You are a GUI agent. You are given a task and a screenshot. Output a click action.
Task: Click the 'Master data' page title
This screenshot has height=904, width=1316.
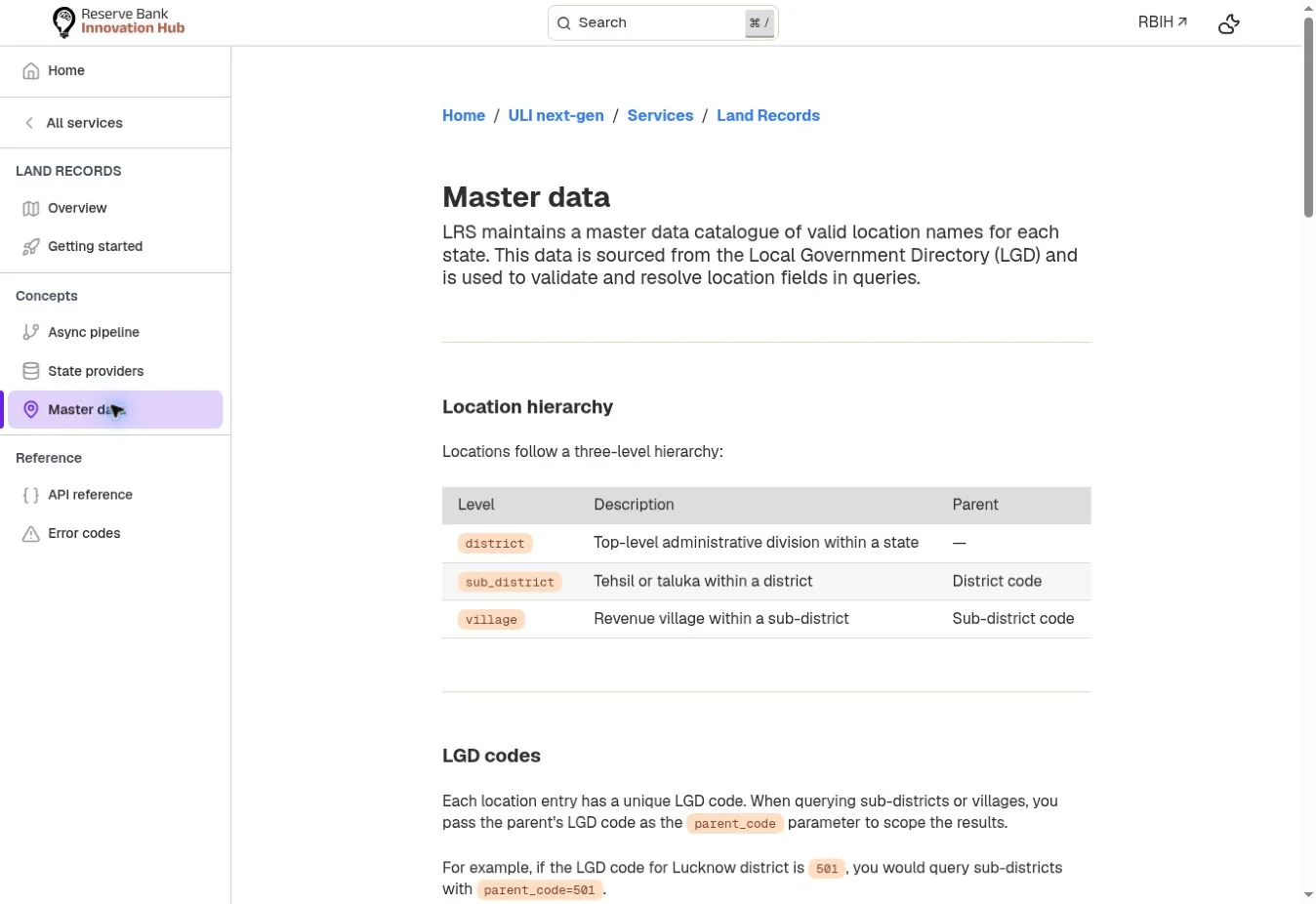pos(526,197)
